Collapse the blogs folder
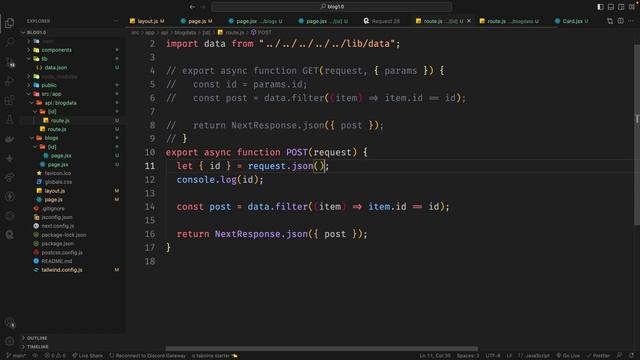 pyautogui.click(x=73, y=138)
